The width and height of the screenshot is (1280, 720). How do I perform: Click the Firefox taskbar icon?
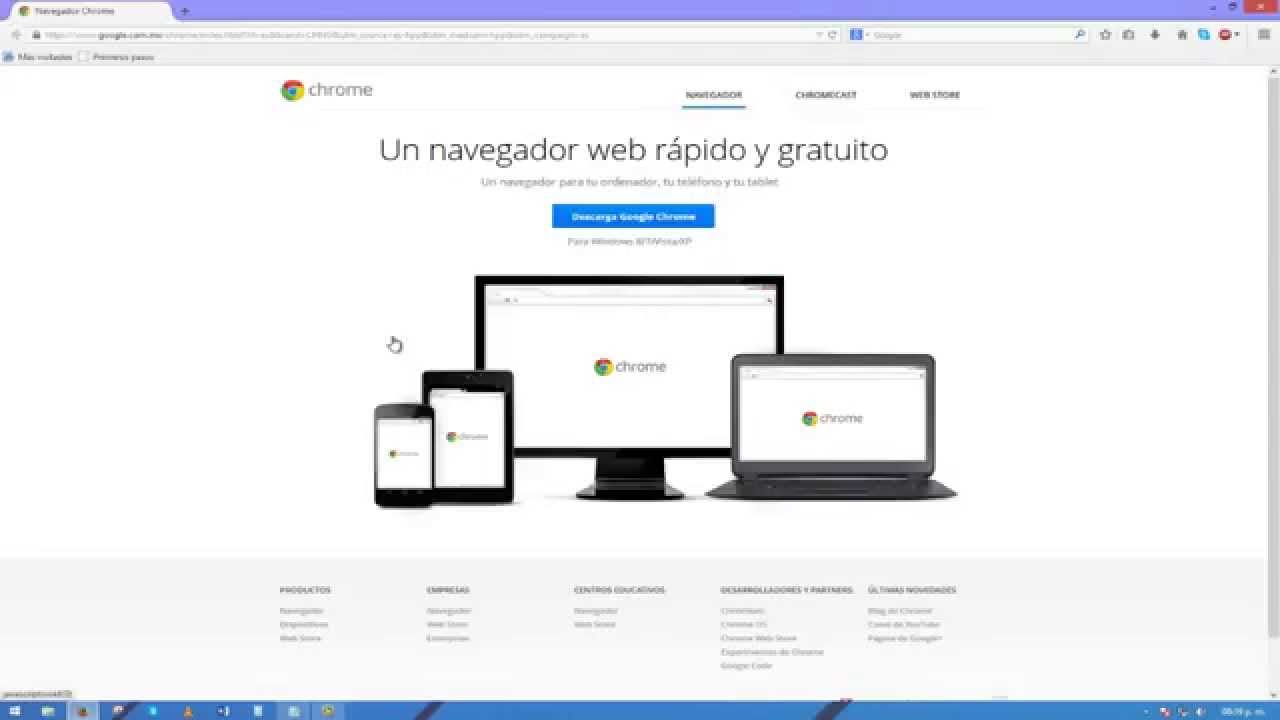(x=83, y=711)
